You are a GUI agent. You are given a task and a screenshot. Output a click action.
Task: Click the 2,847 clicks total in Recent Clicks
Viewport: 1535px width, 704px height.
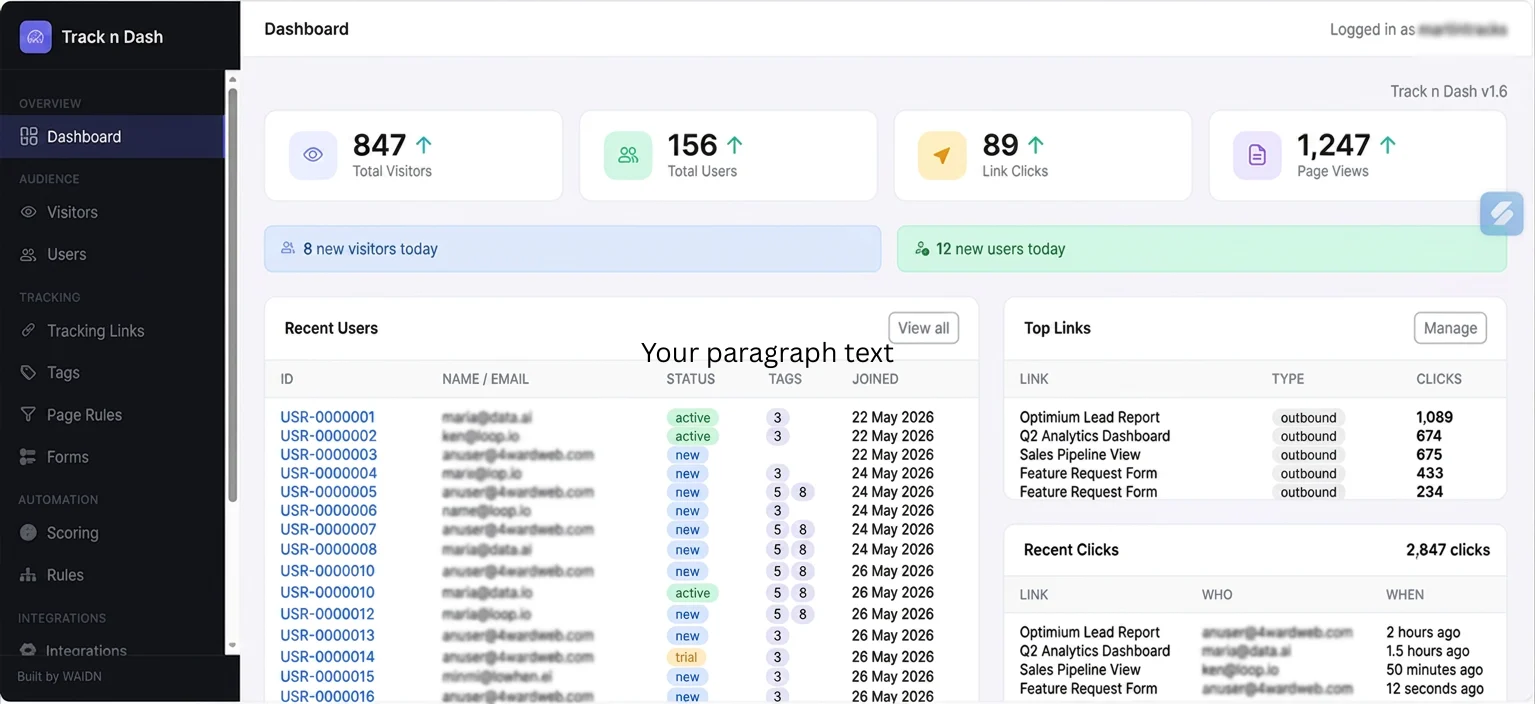pos(1448,550)
